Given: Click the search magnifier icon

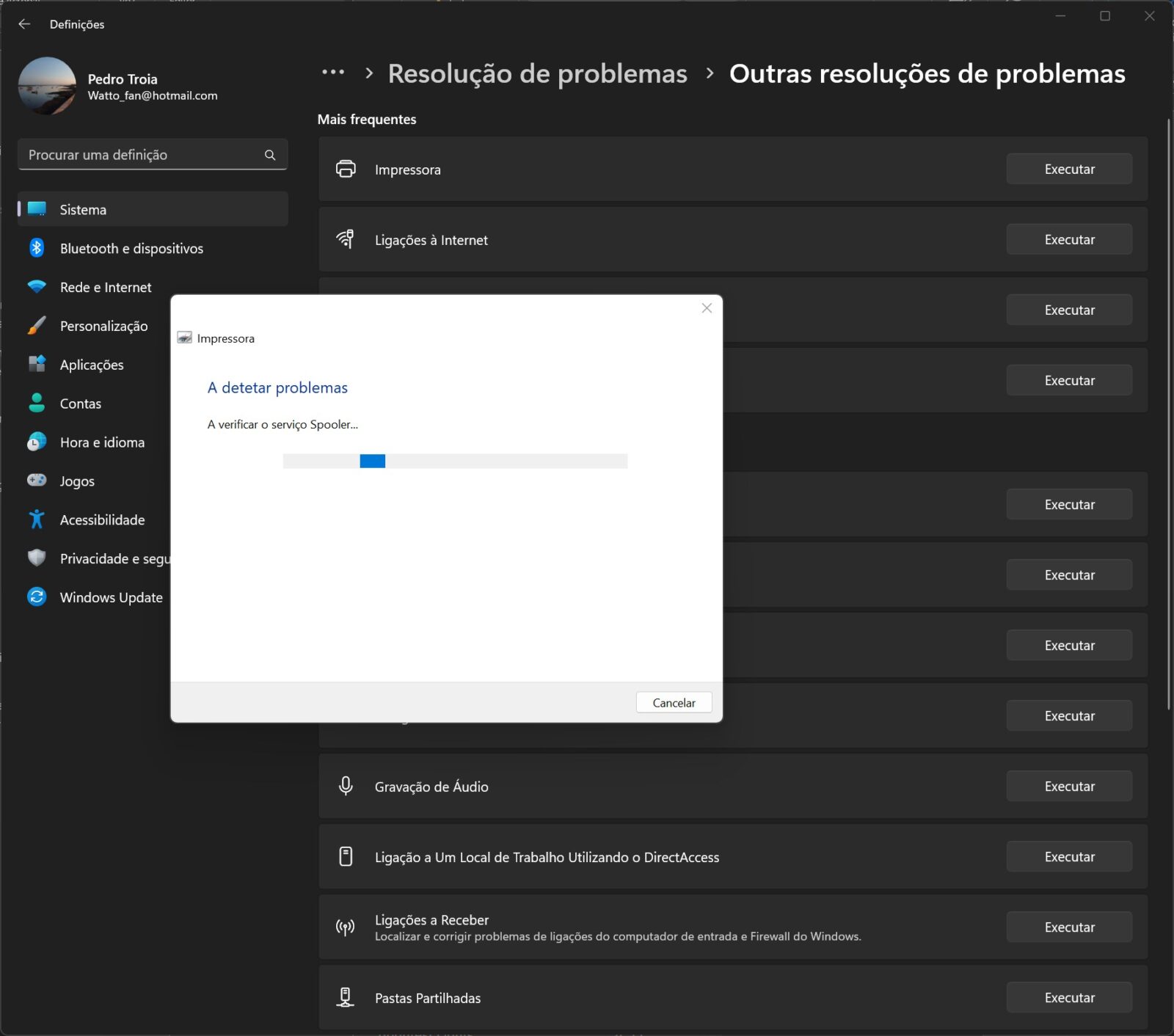Looking at the screenshot, I should coord(270,154).
